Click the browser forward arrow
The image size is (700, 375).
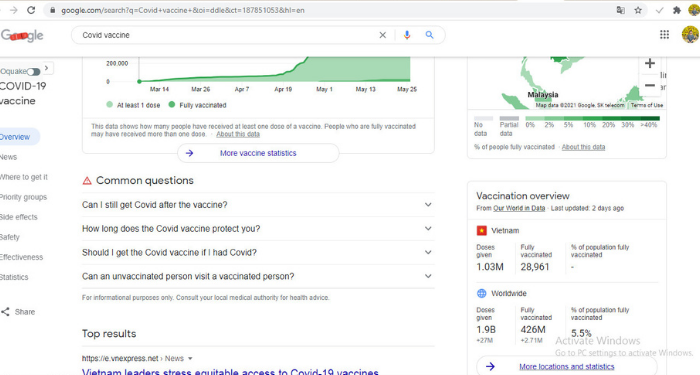13,10
